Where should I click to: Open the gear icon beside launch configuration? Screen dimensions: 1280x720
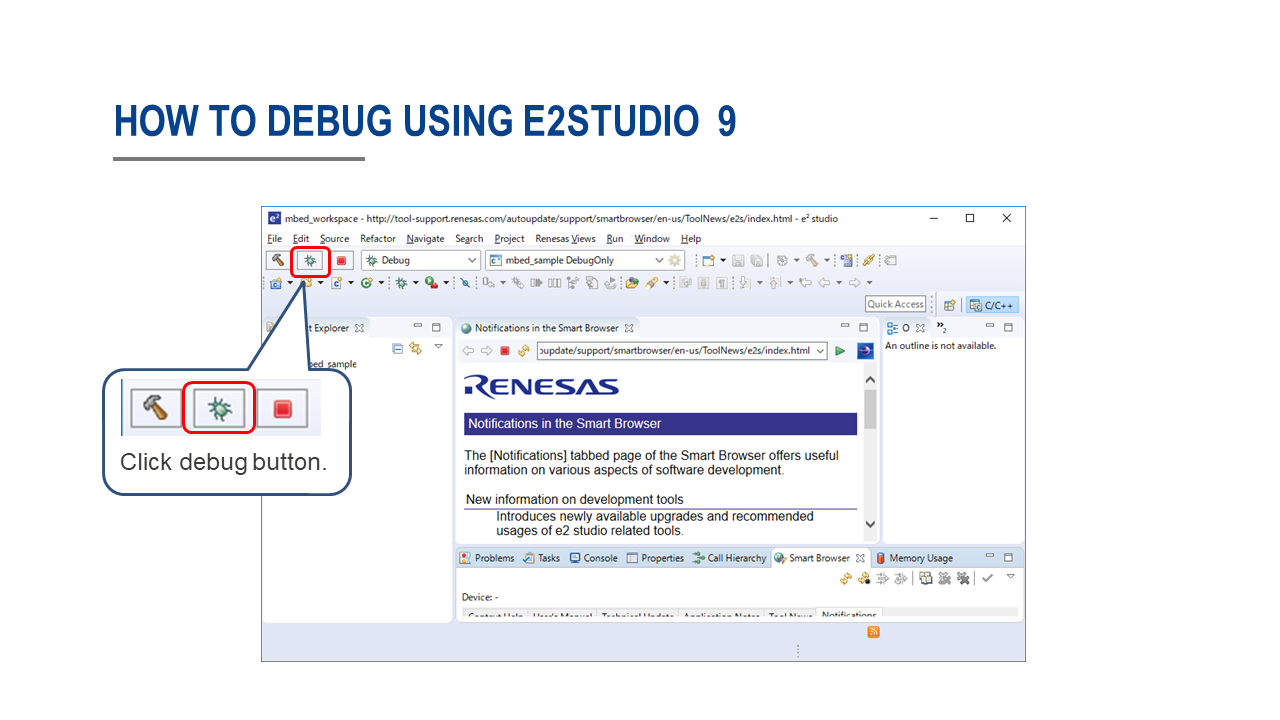click(675, 260)
